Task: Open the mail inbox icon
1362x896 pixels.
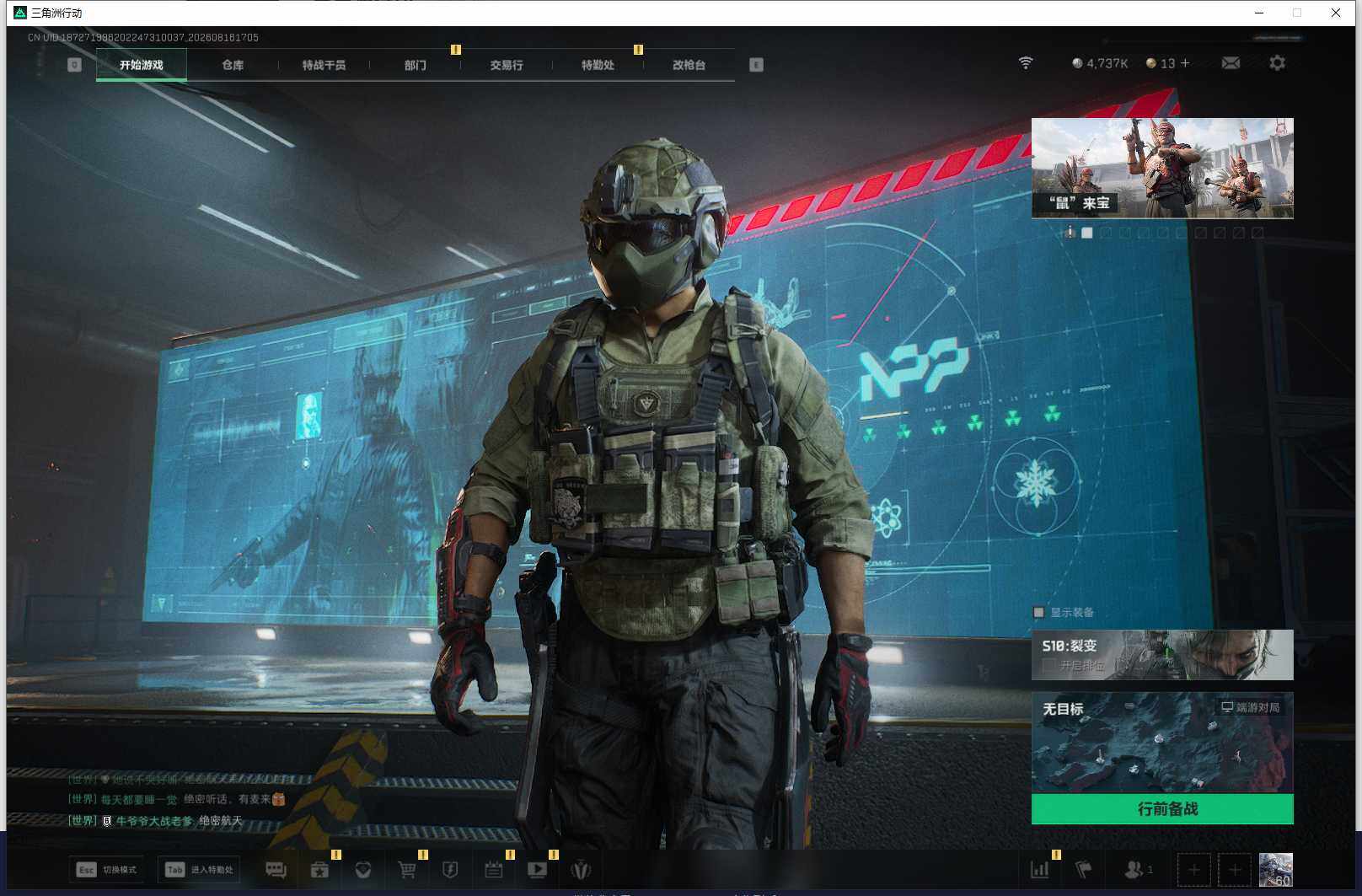Action: [1231, 63]
